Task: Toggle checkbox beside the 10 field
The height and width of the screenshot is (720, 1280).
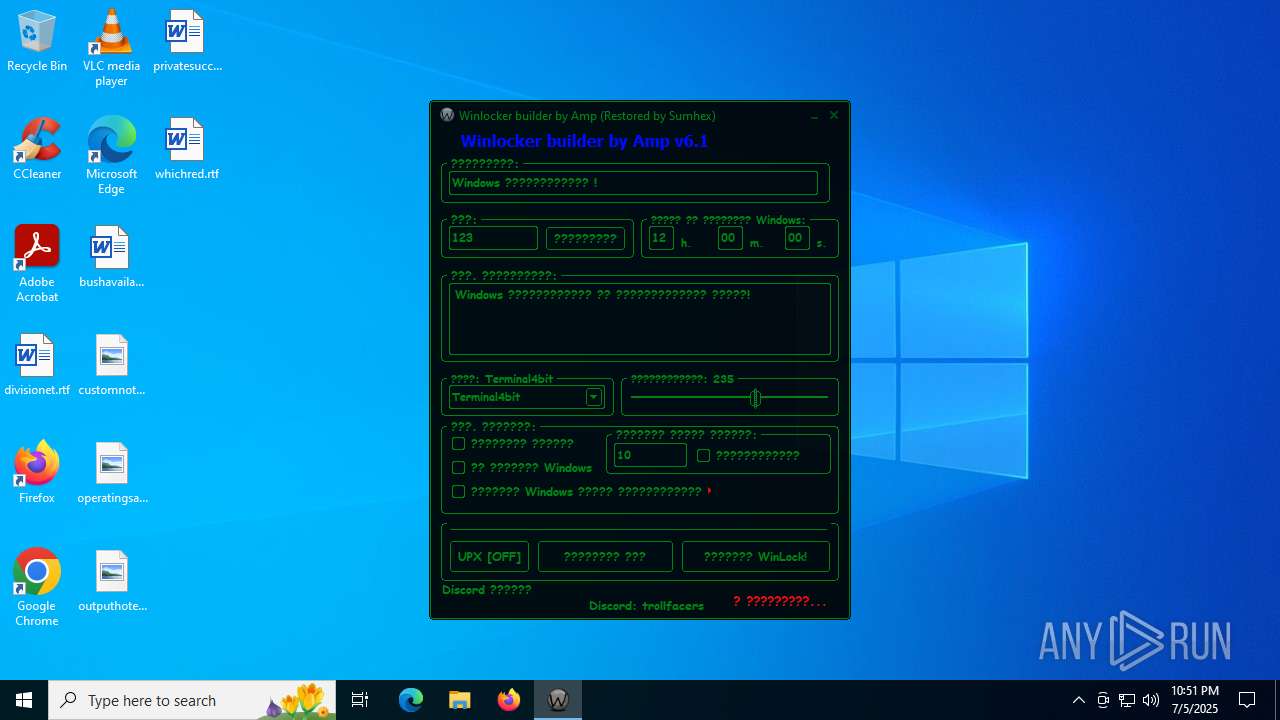Action: tap(703, 455)
